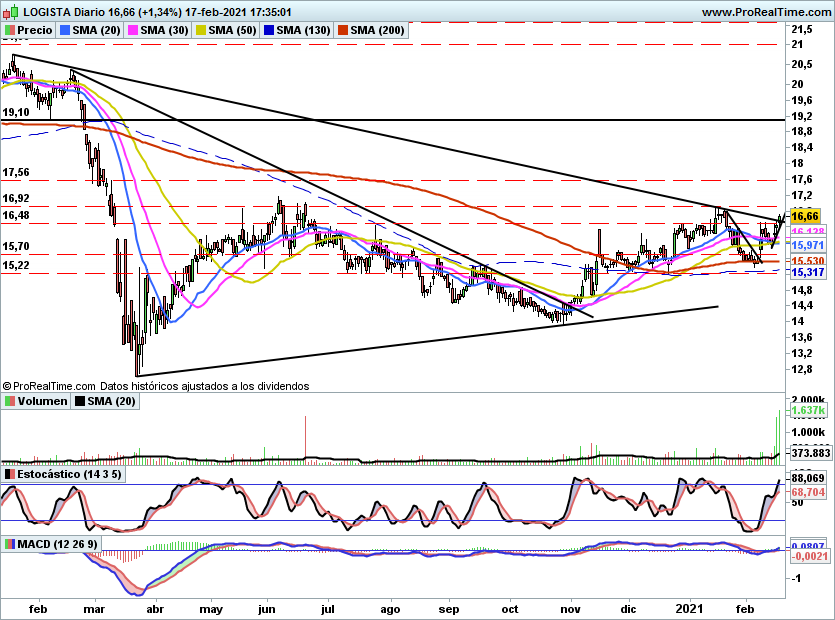Click the 19,10 horizontal level label

tap(16, 113)
